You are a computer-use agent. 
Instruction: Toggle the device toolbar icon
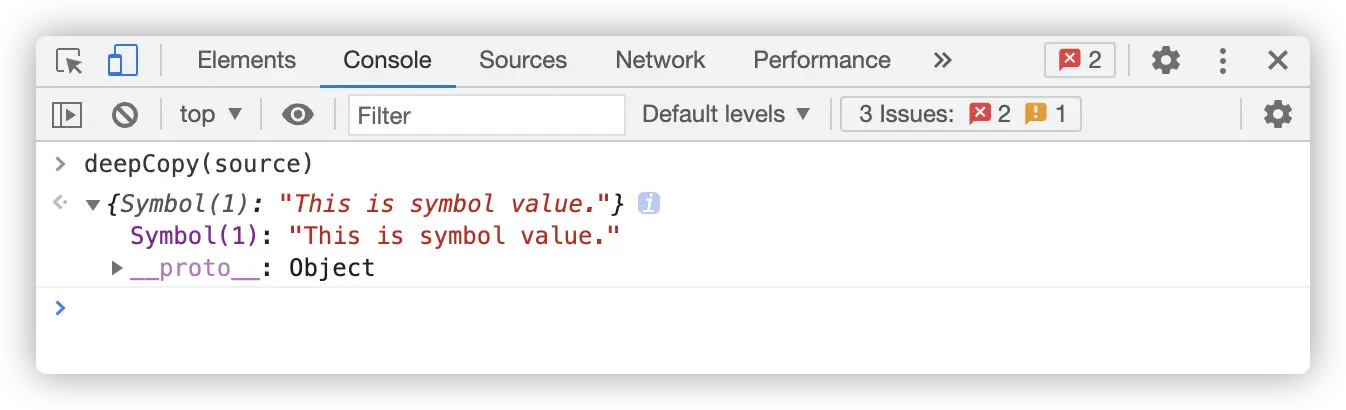(122, 61)
